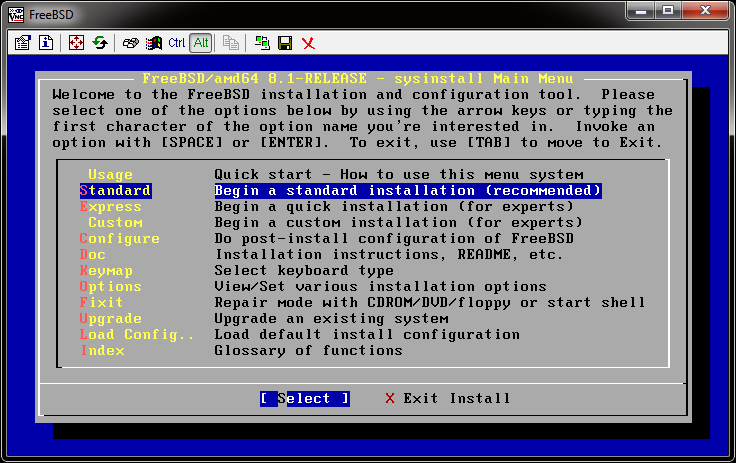Image resolution: width=736 pixels, height=463 pixels.
Task: Click 'View/Set various installation options' text
Action: click(x=381, y=286)
